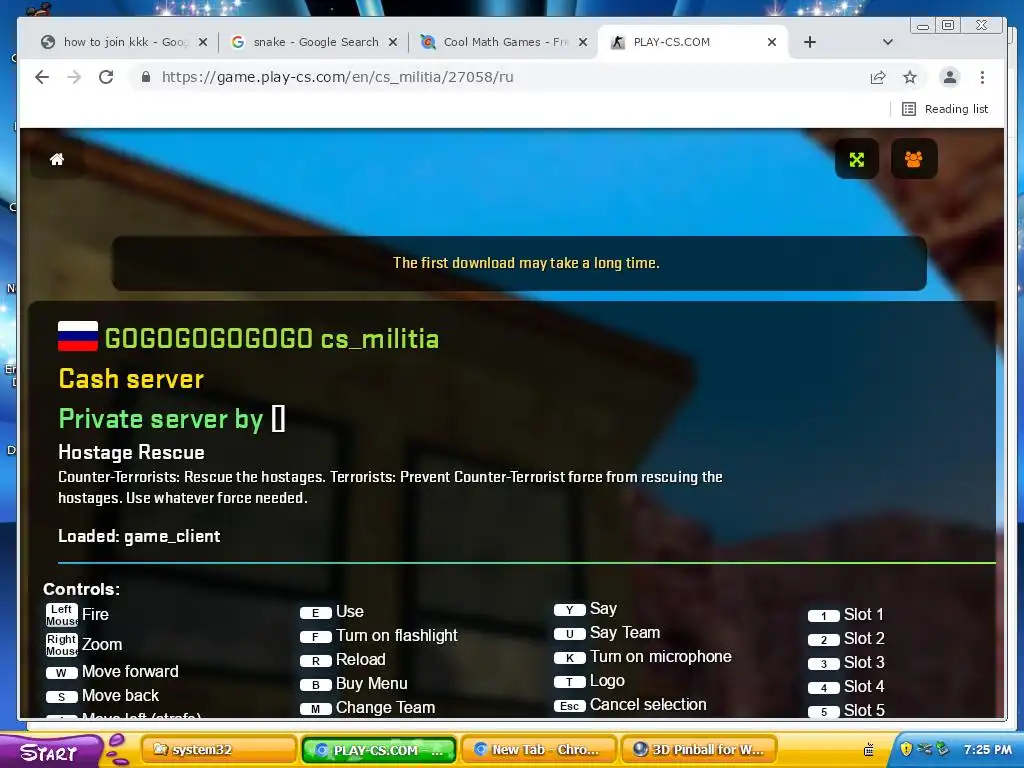Click the E key Use icon
Screen dimensions: 1024x768
click(316, 613)
